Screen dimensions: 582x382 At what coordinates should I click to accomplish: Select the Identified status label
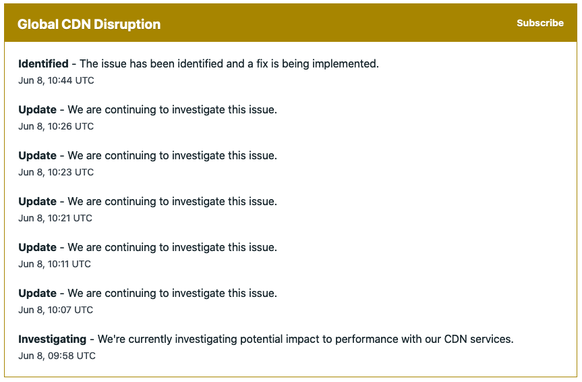43,64
